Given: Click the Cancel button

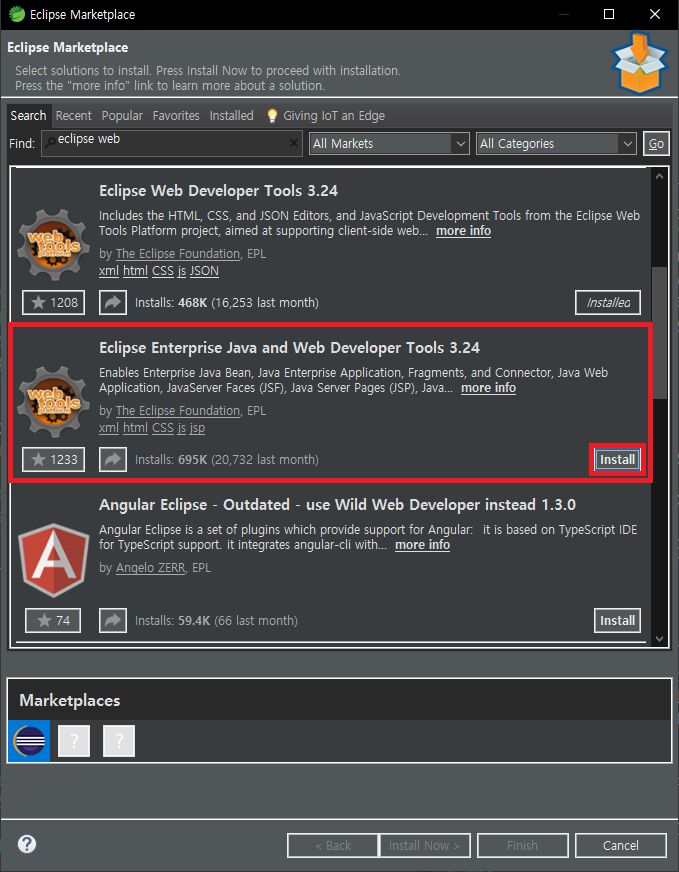Looking at the screenshot, I should (x=621, y=845).
